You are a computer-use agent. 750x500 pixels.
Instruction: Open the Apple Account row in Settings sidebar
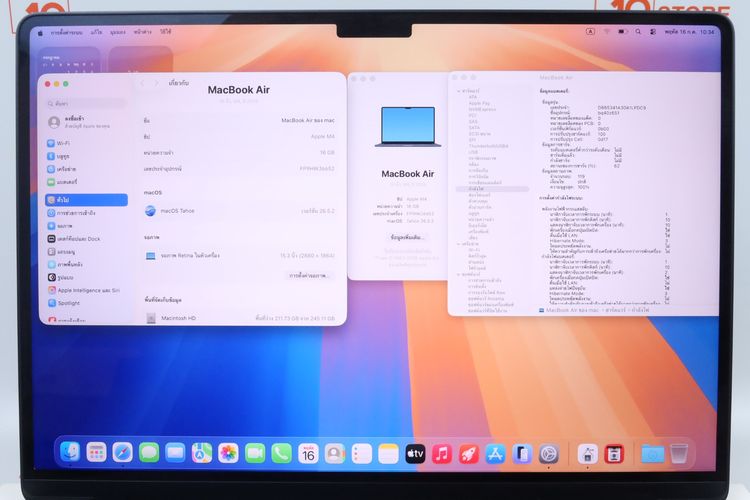tap(87, 122)
